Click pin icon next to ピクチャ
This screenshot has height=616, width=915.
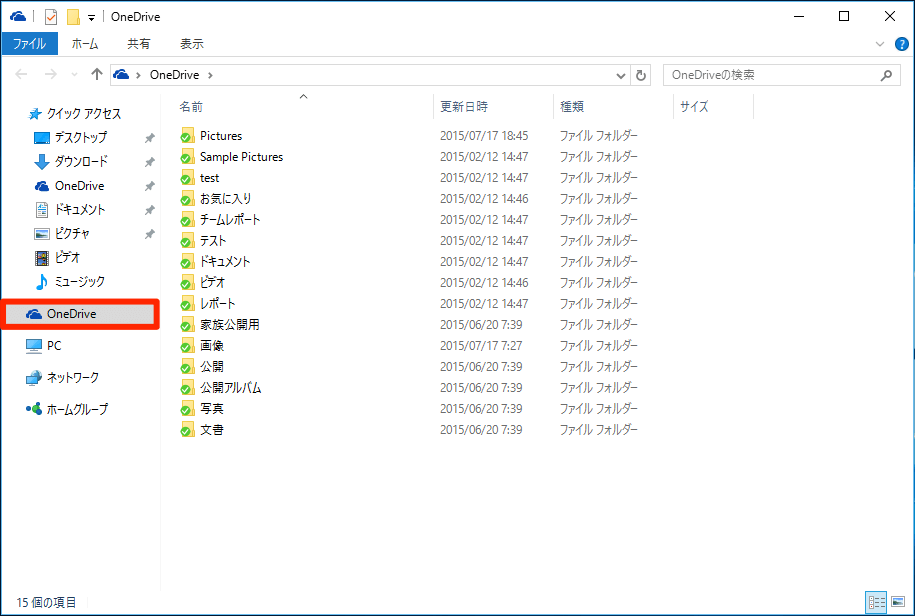click(x=150, y=234)
